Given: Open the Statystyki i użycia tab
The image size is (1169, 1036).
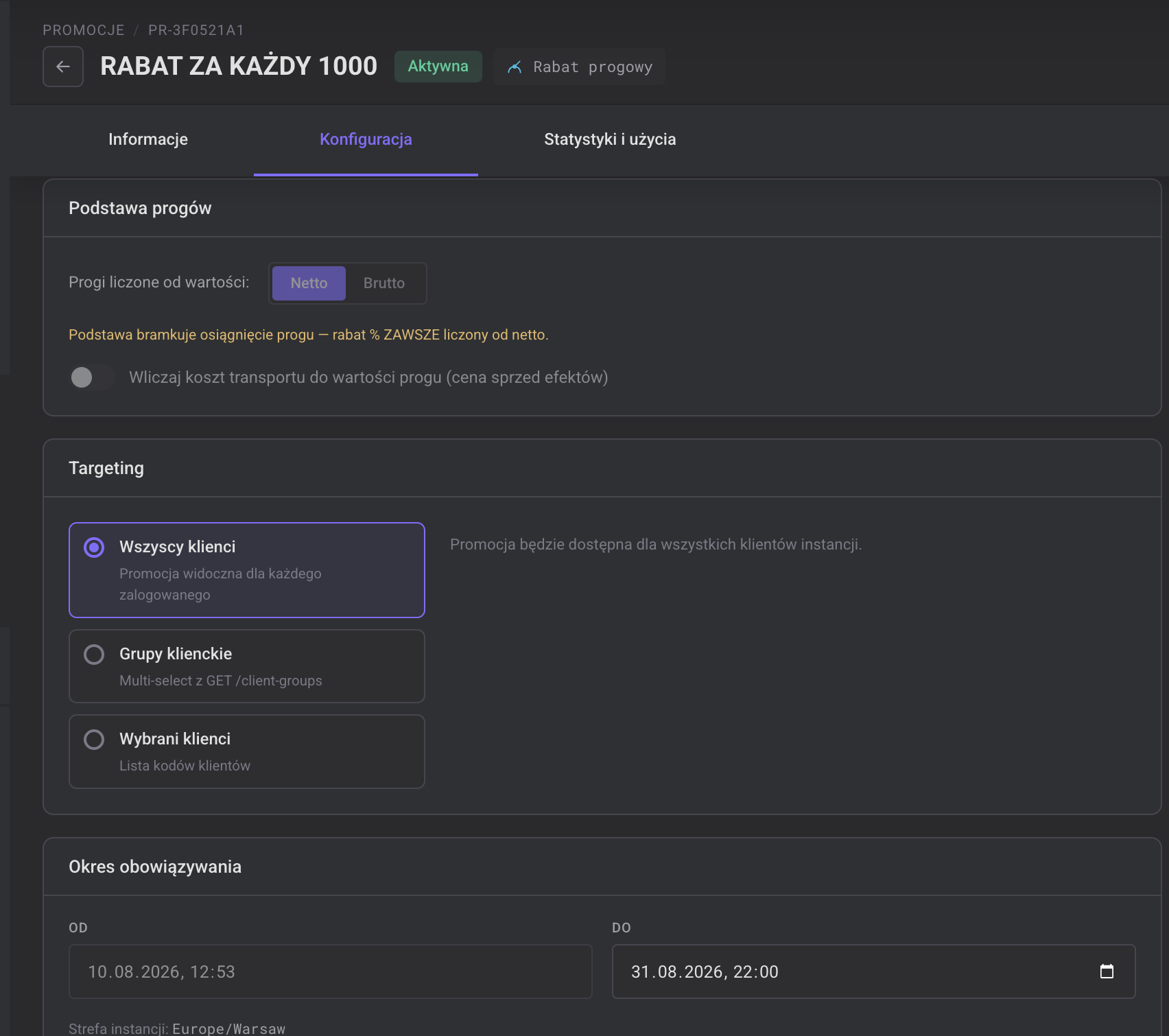Looking at the screenshot, I should point(610,139).
